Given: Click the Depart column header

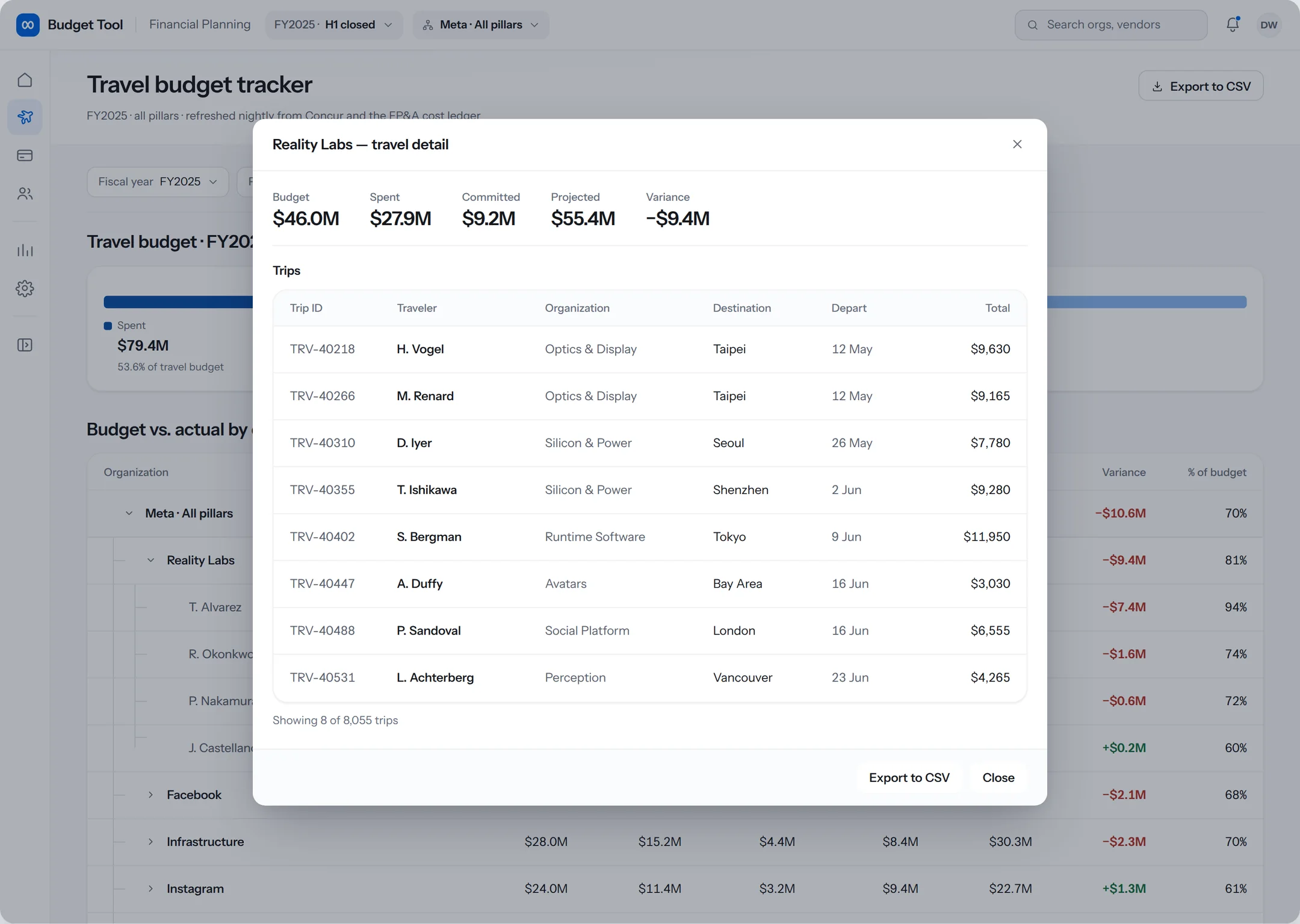Looking at the screenshot, I should (849, 308).
